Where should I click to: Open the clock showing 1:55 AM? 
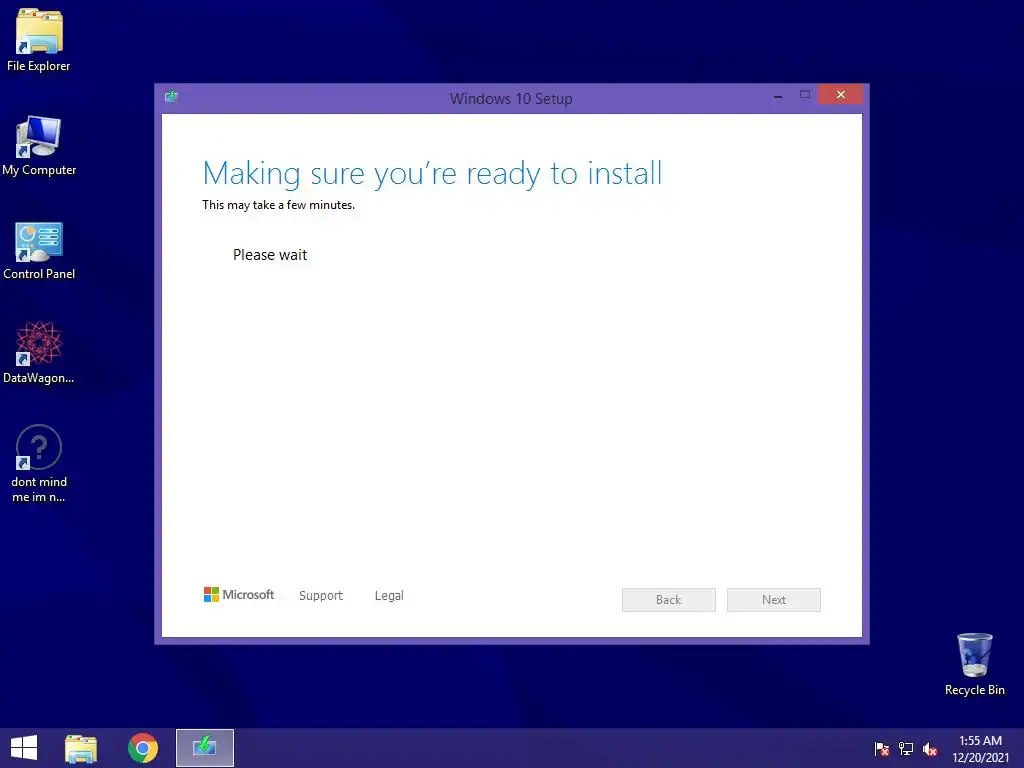click(x=980, y=749)
